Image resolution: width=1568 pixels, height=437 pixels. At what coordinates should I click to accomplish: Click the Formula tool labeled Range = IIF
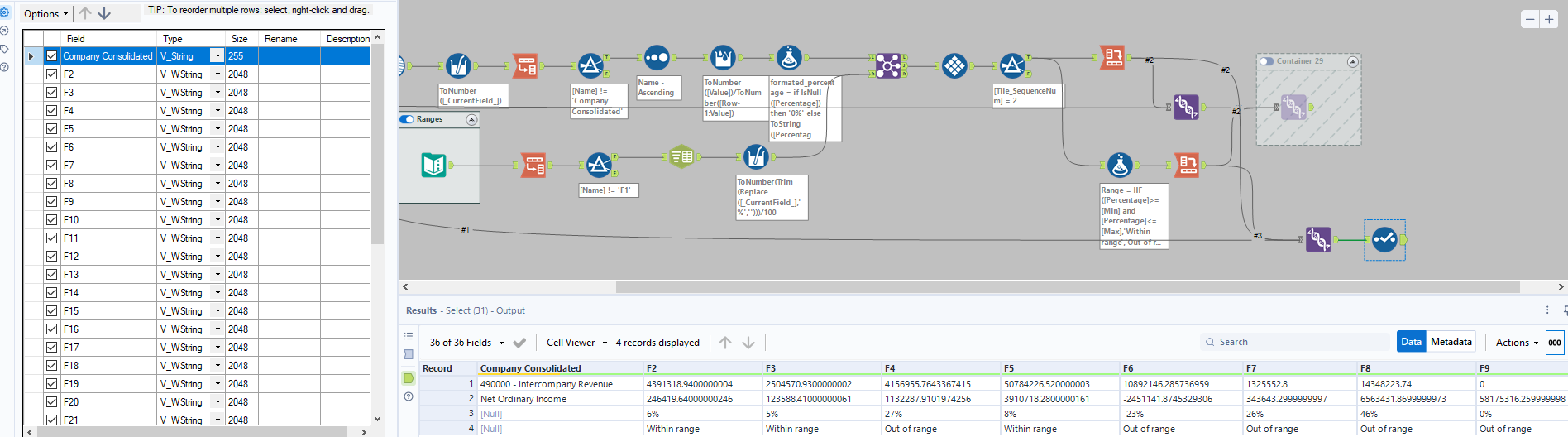click(x=1120, y=166)
